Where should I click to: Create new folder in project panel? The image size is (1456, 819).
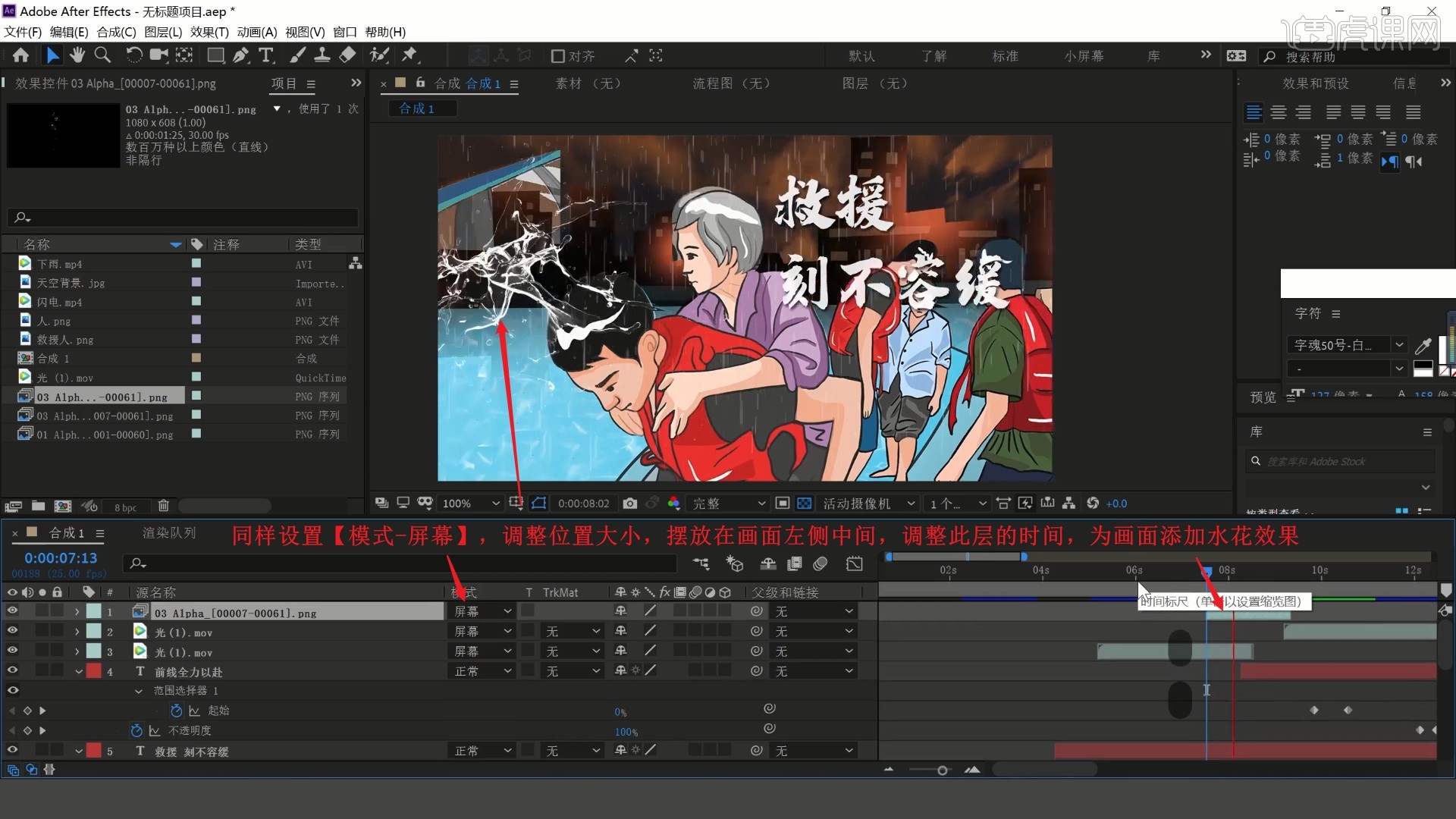click(38, 506)
